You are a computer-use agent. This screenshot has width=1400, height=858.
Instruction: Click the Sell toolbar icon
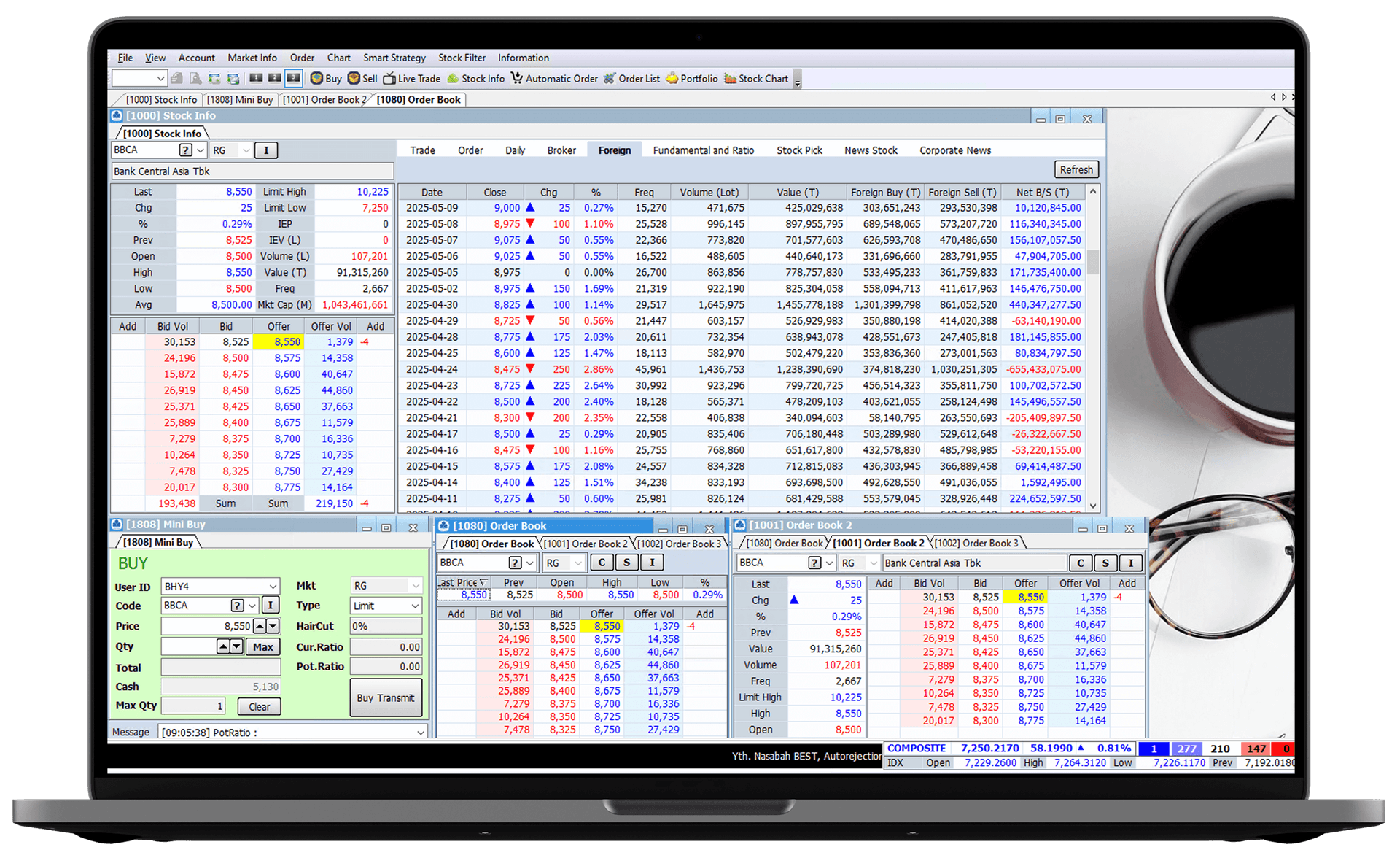tap(354, 79)
